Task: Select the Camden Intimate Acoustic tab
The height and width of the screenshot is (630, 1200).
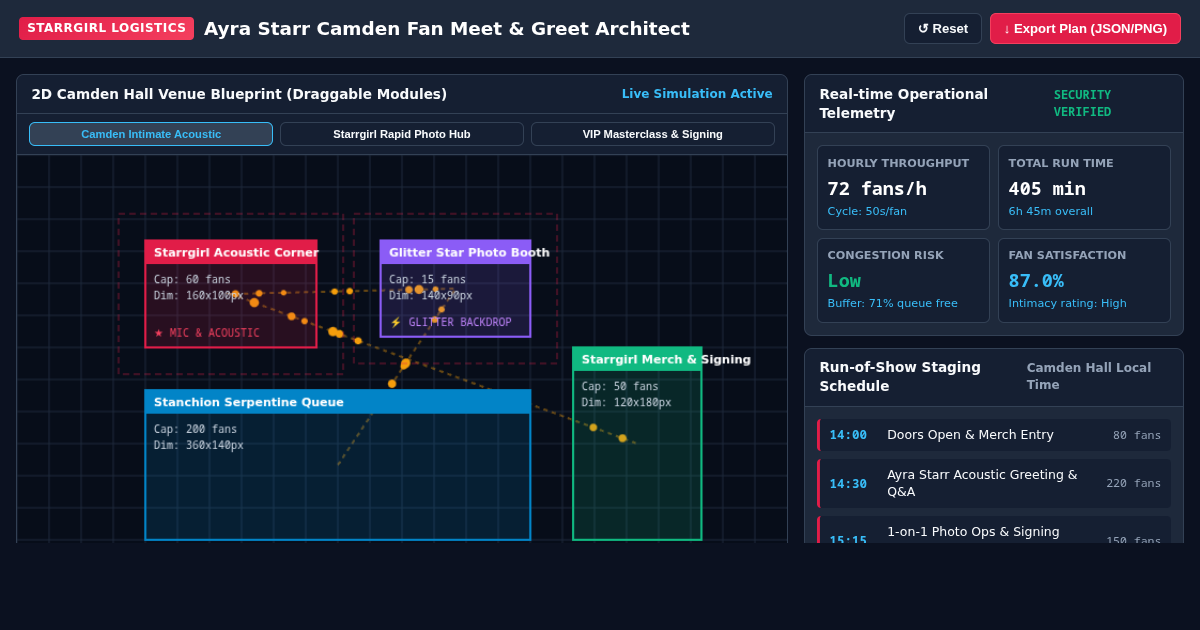Action: click(151, 134)
